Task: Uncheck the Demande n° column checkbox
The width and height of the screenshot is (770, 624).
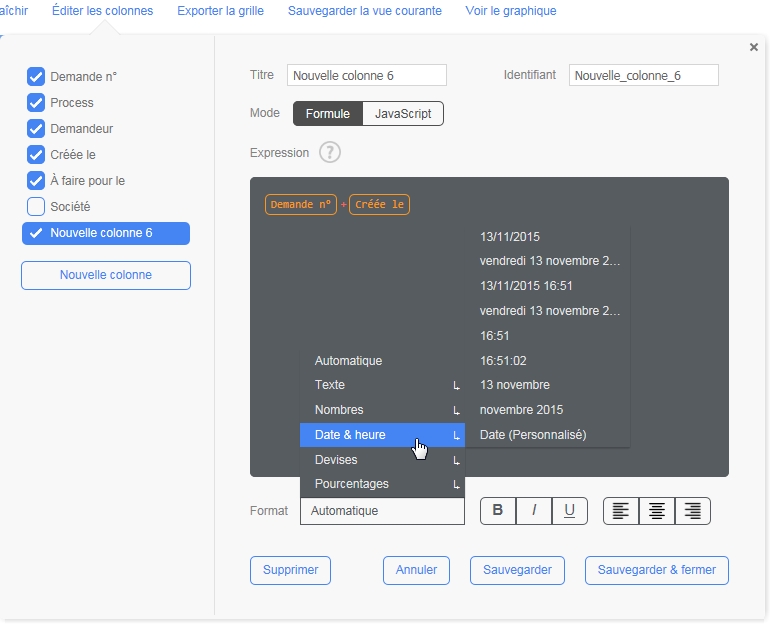Action: pyautogui.click(x=36, y=77)
